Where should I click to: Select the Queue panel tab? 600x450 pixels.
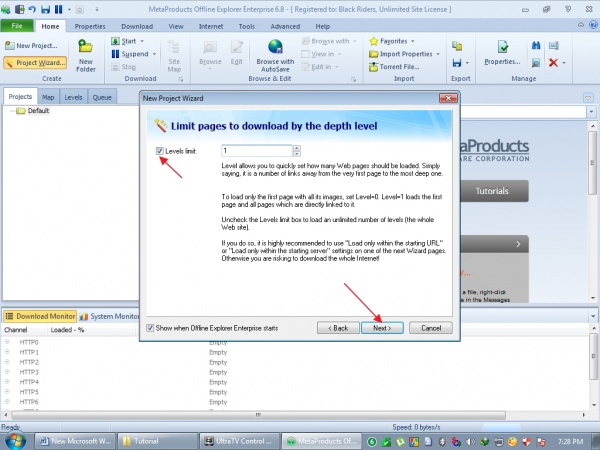pyautogui.click(x=102, y=97)
